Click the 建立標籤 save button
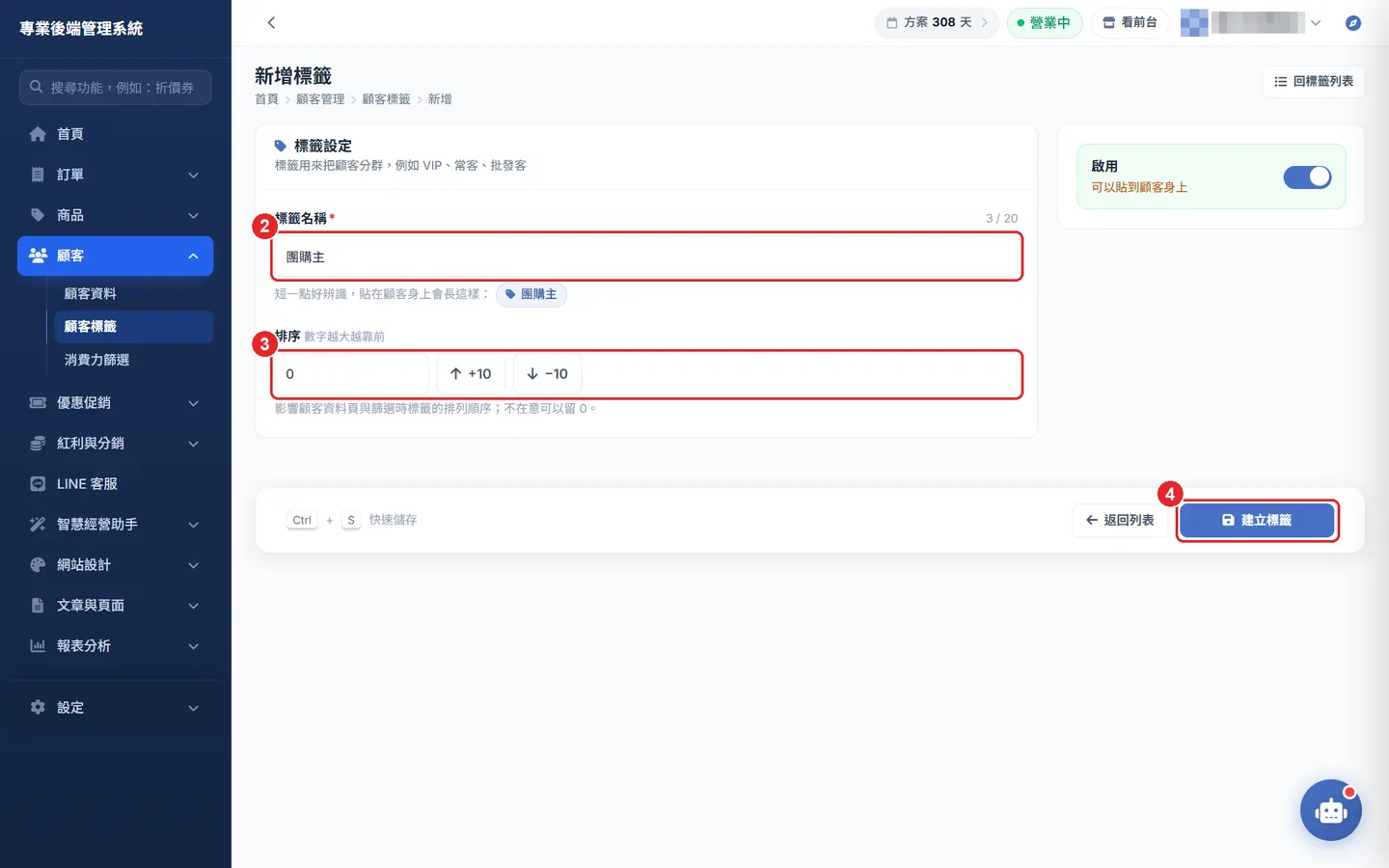The image size is (1389, 868). pos(1257,520)
